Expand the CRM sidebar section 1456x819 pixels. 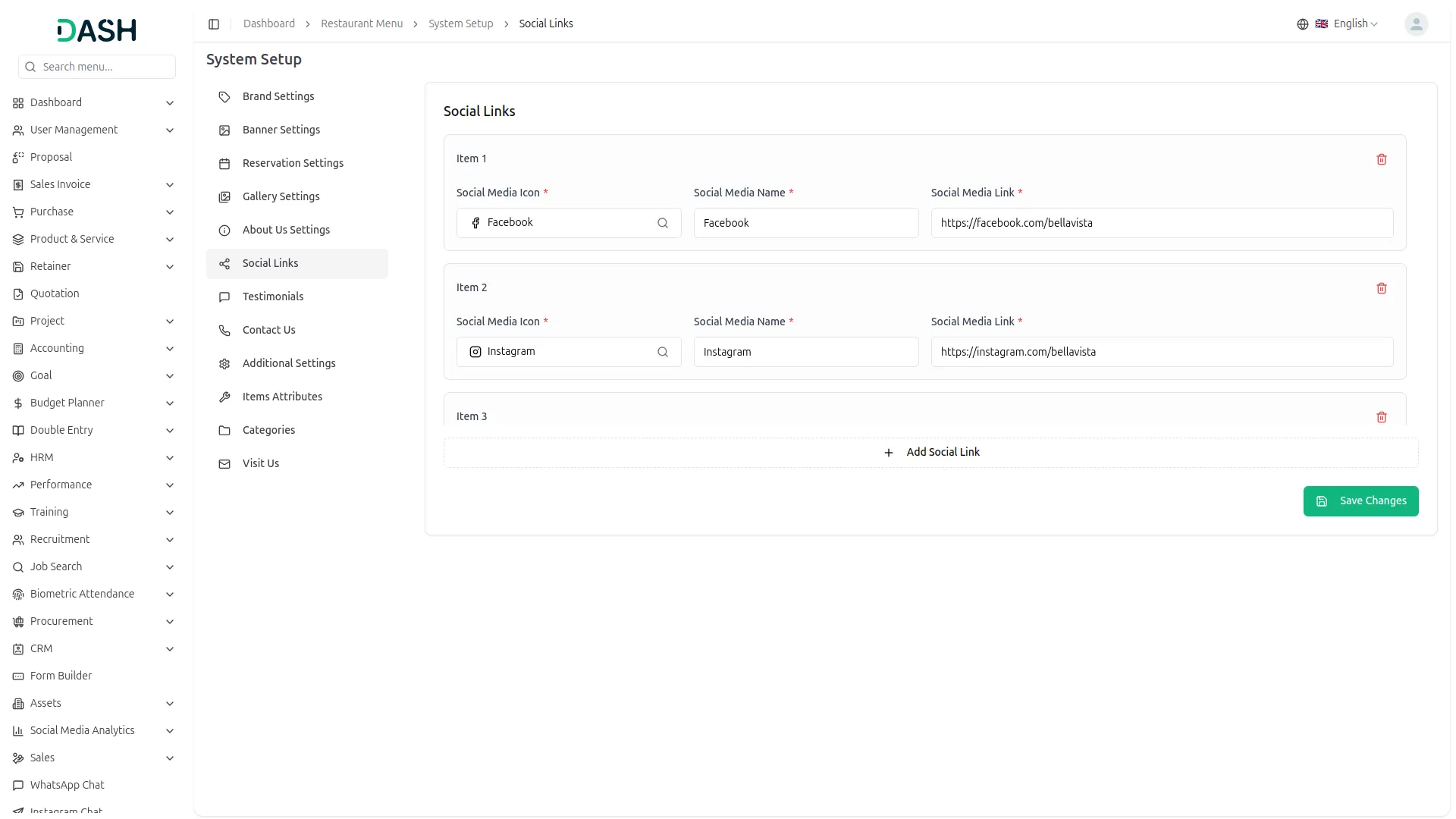pyautogui.click(x=170, y=649)
